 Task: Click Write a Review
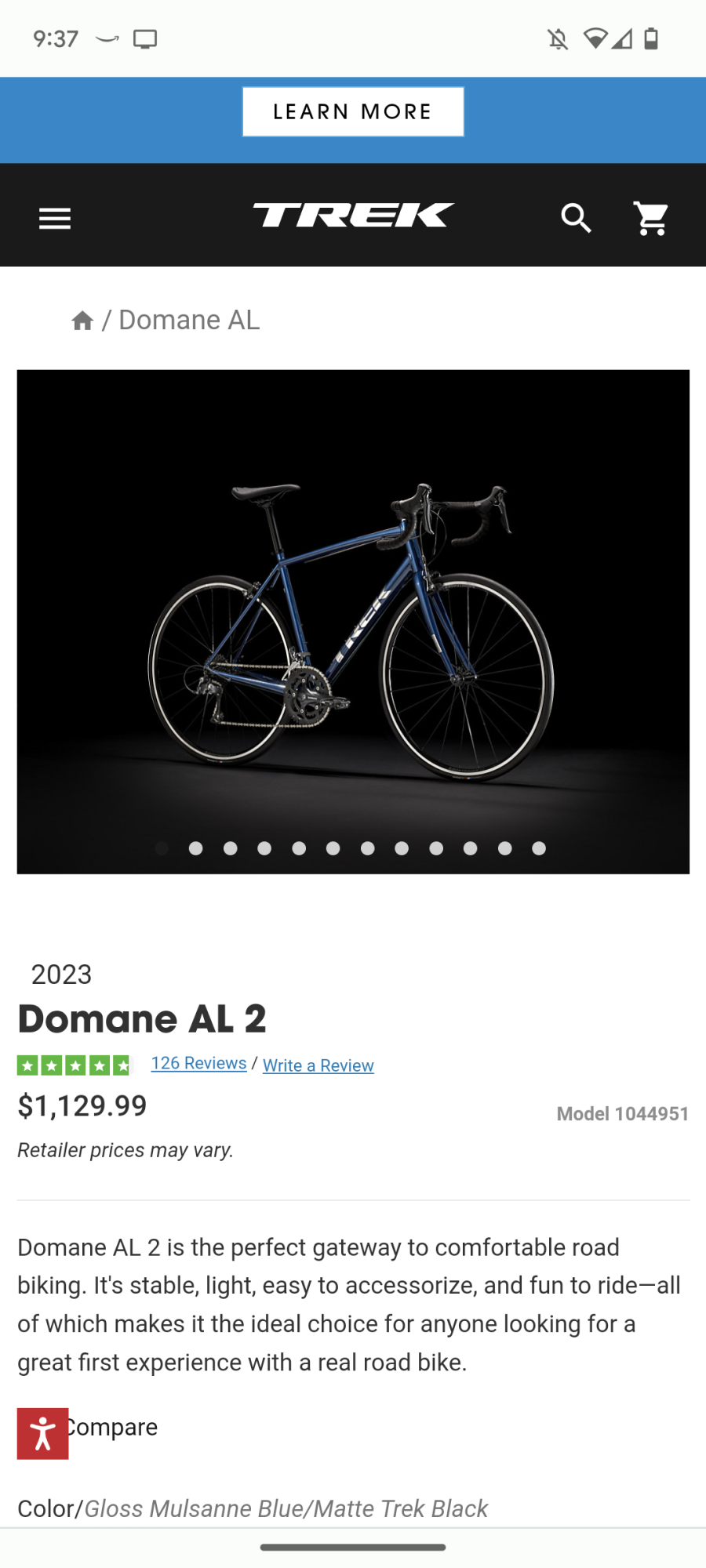coord(318,1065)
